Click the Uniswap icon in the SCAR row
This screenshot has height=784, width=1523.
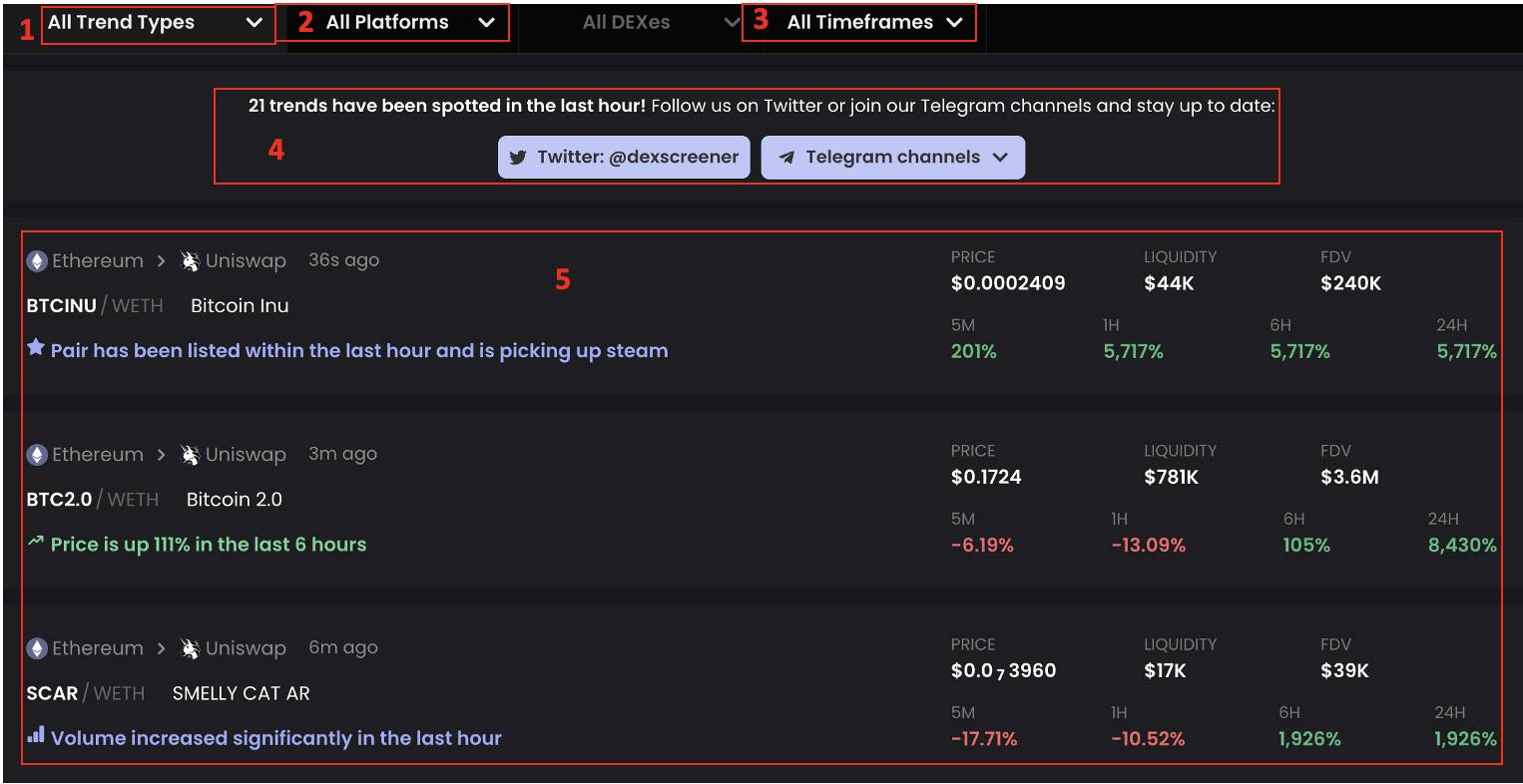point(190,648)
